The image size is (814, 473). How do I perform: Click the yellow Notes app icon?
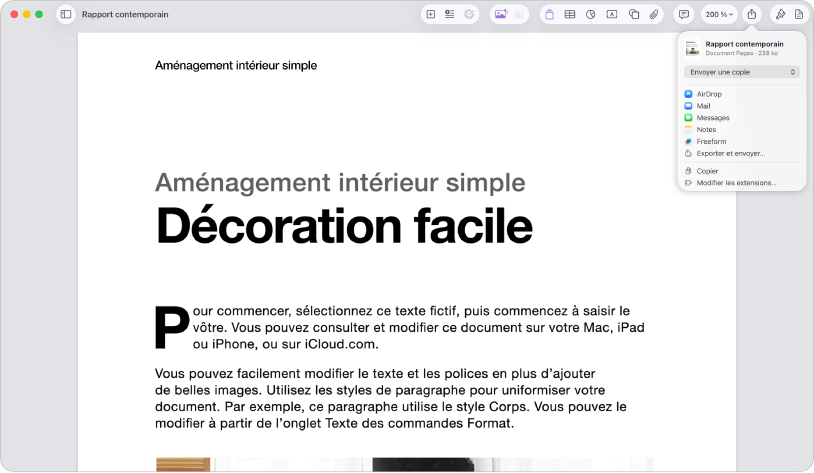(x=688, y=130)
